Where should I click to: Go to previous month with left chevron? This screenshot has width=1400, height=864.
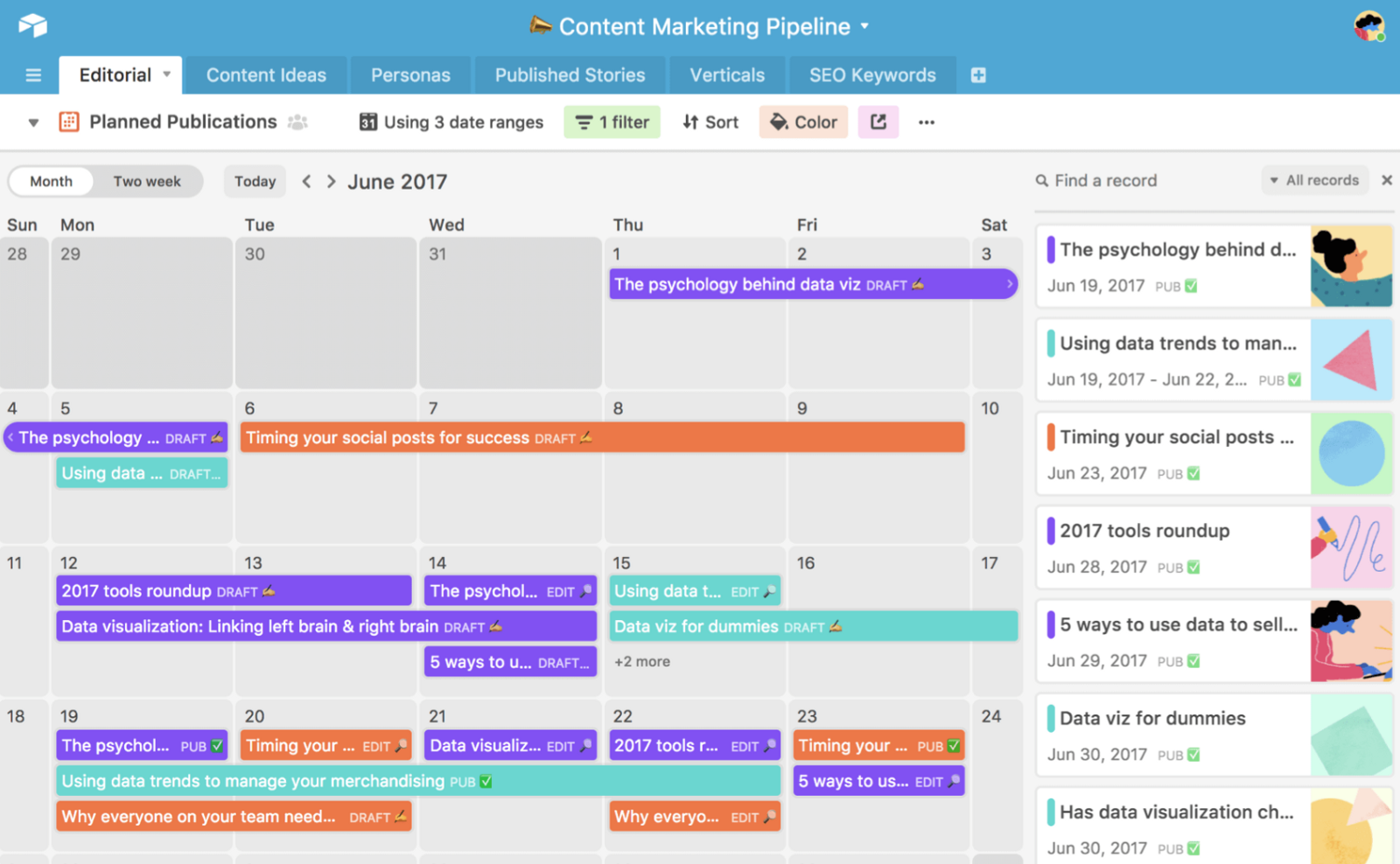point(306,181)
